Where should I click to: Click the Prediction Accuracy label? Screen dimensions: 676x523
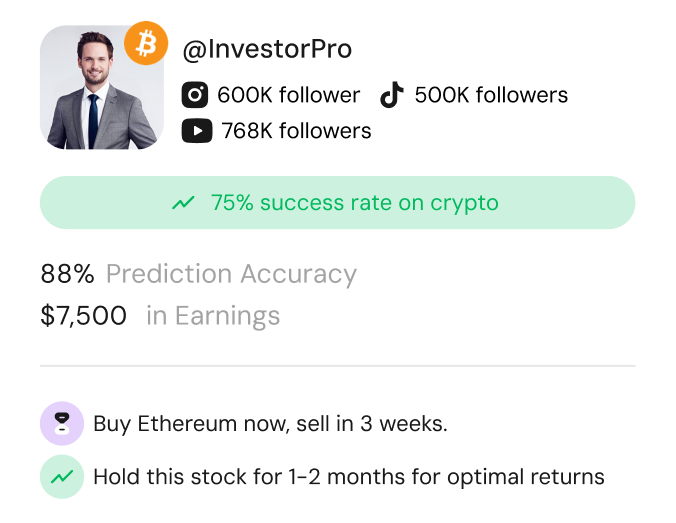231,274
